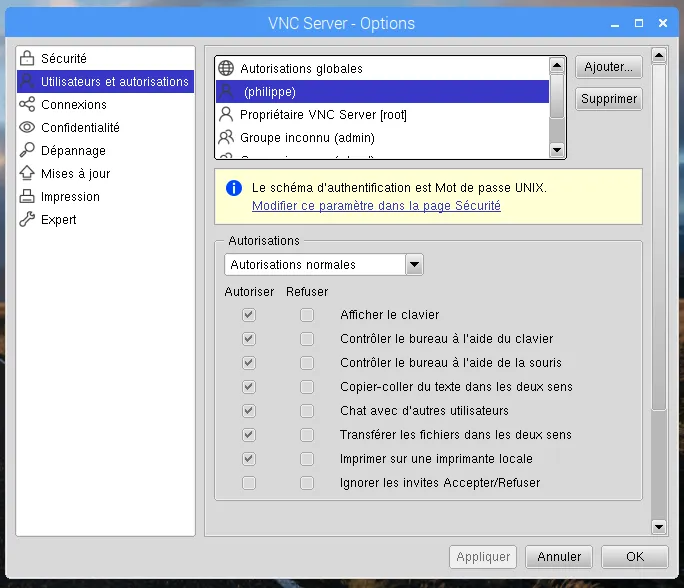Click the group icon of Groupe inconnu (admin)
Image resolution: width=684 pixels, height=588 pixels.
pos(226,137)
